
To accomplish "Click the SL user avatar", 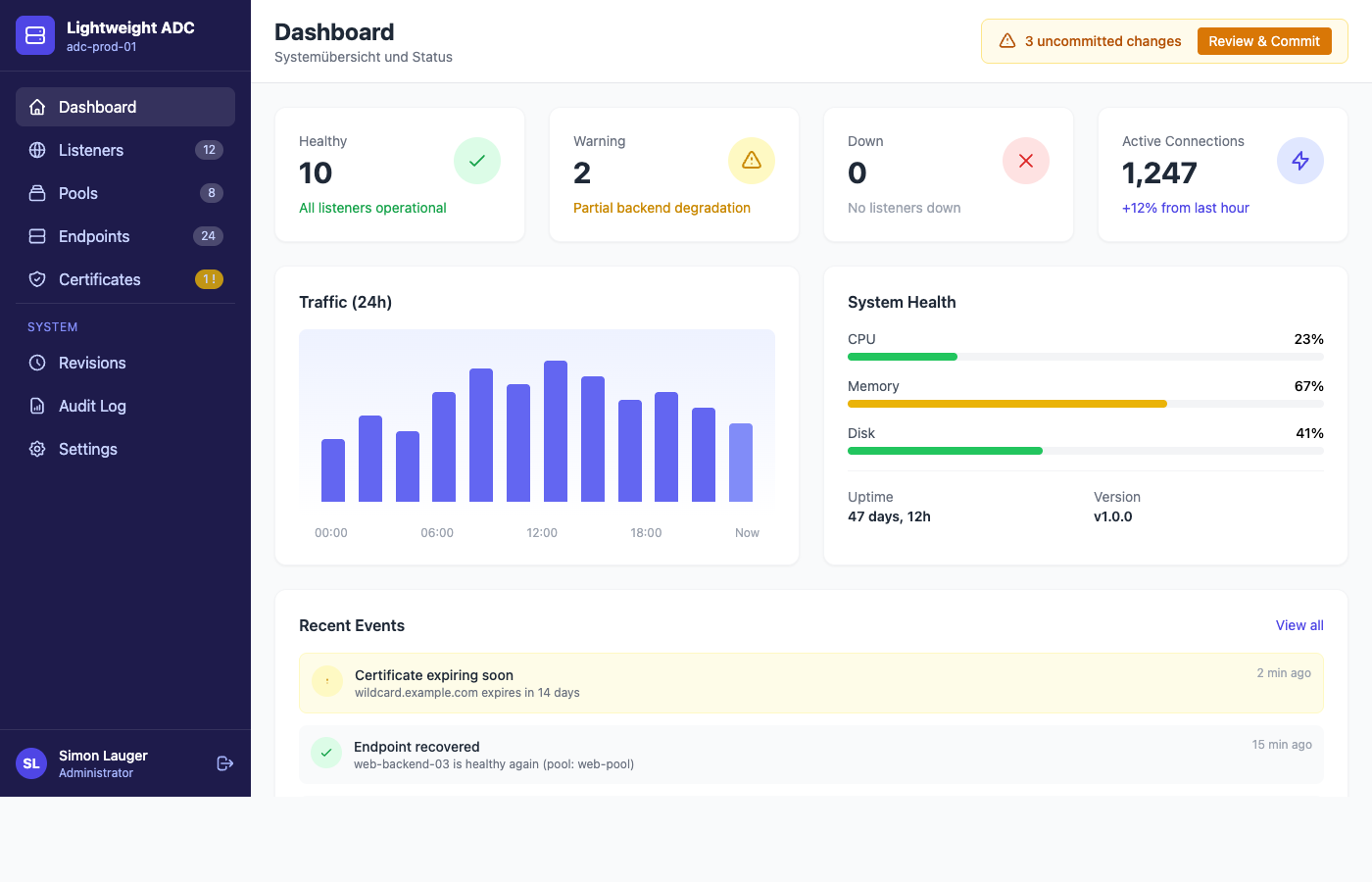I will pos(30,762).
